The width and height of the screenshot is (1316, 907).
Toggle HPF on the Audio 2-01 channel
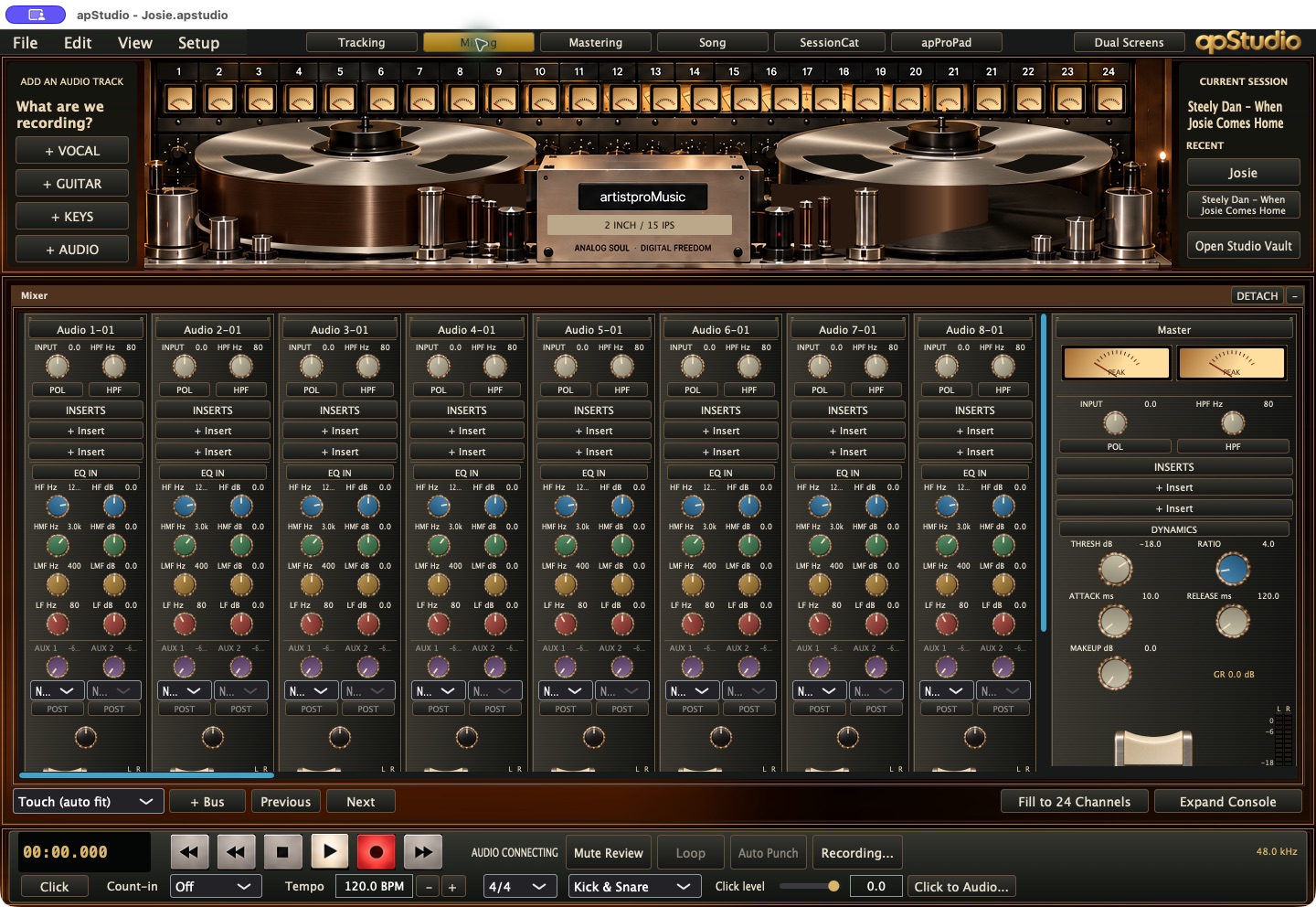pyautogui.click(x=240, y=389)
